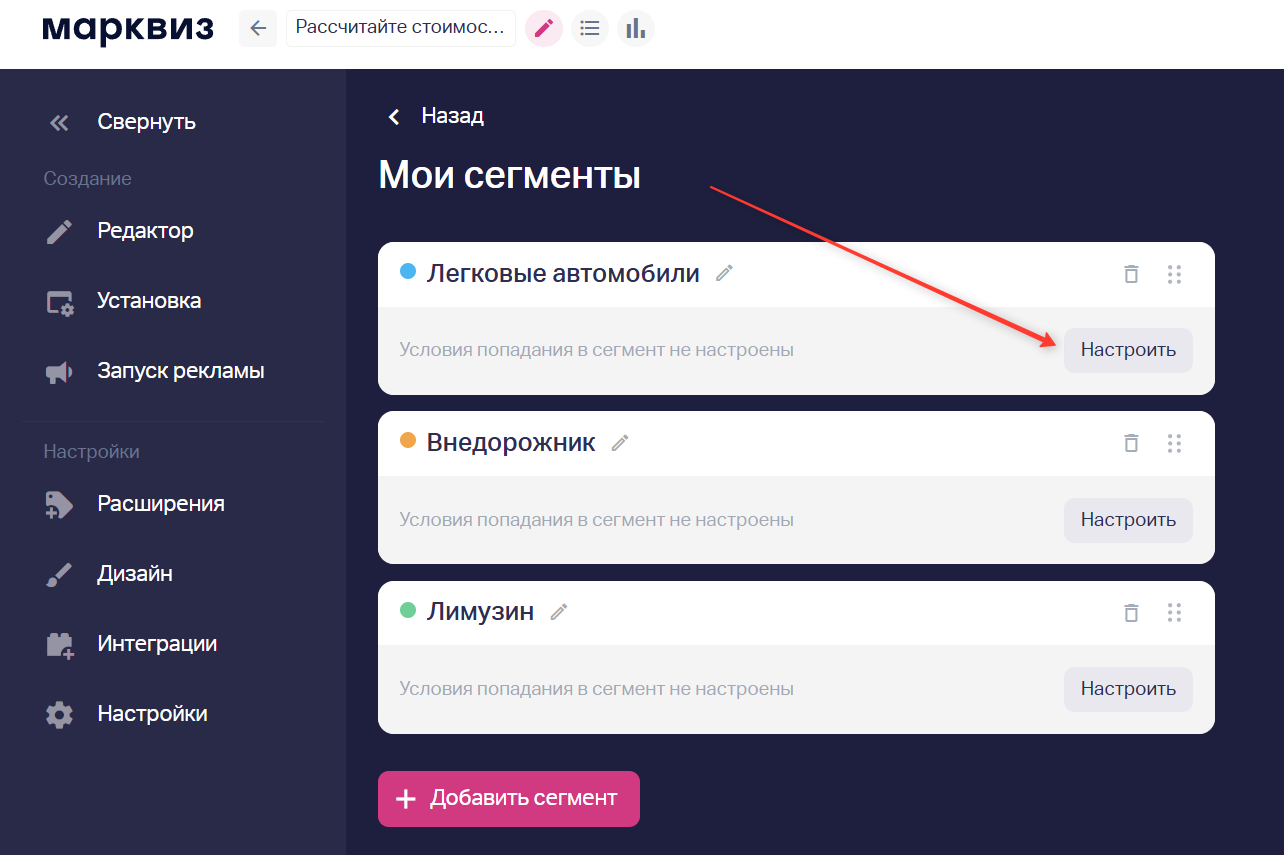Rename Внедорожник segment via pencil icon

click(620, 442)
